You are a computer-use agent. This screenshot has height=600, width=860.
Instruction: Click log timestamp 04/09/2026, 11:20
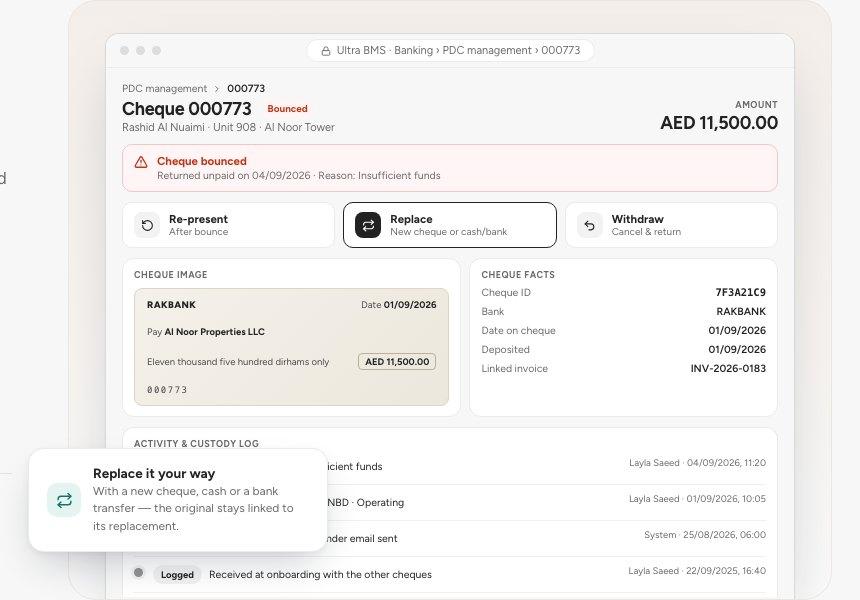(726, 463)
